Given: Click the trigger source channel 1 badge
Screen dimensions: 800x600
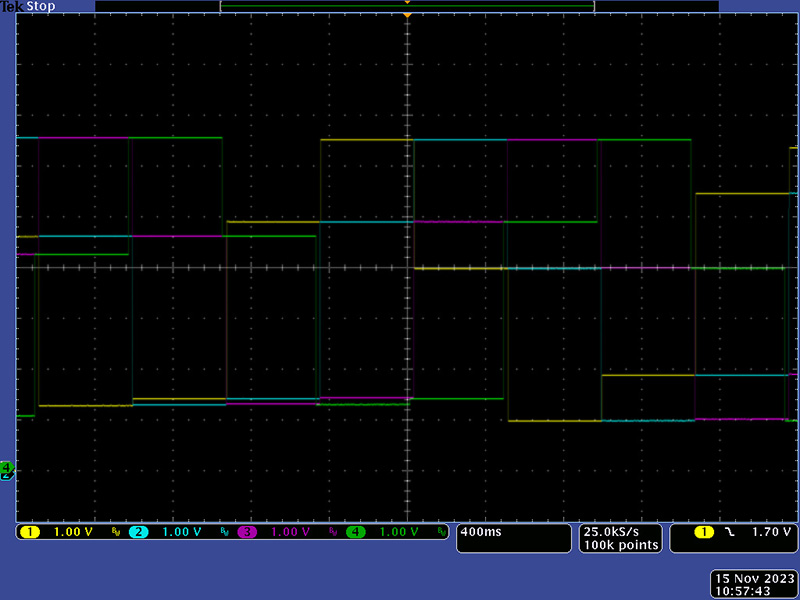Looking at the screenshot, I should pos(704,532).
